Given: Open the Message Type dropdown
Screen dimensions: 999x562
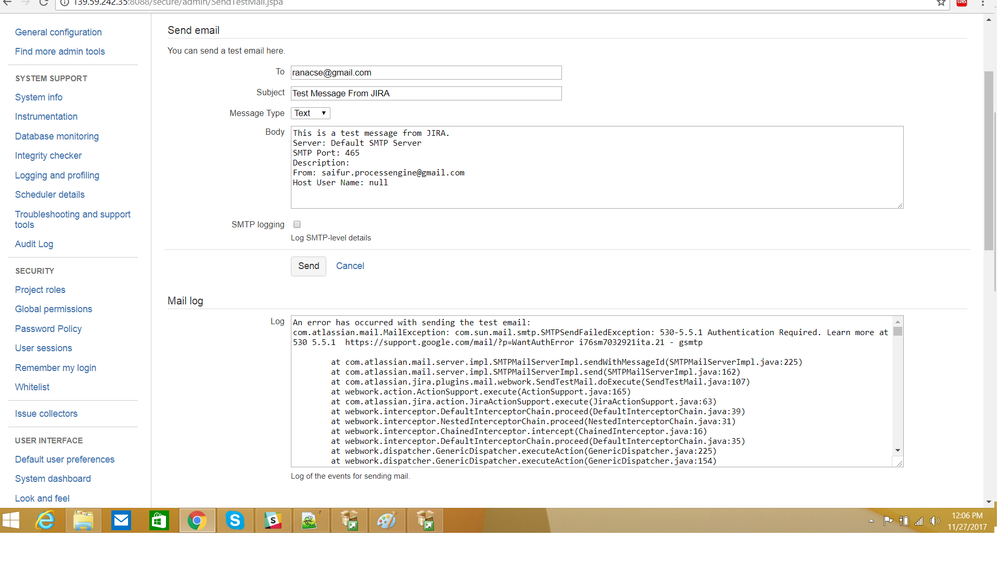Looking at the screenshot, I should pos(310,113).
